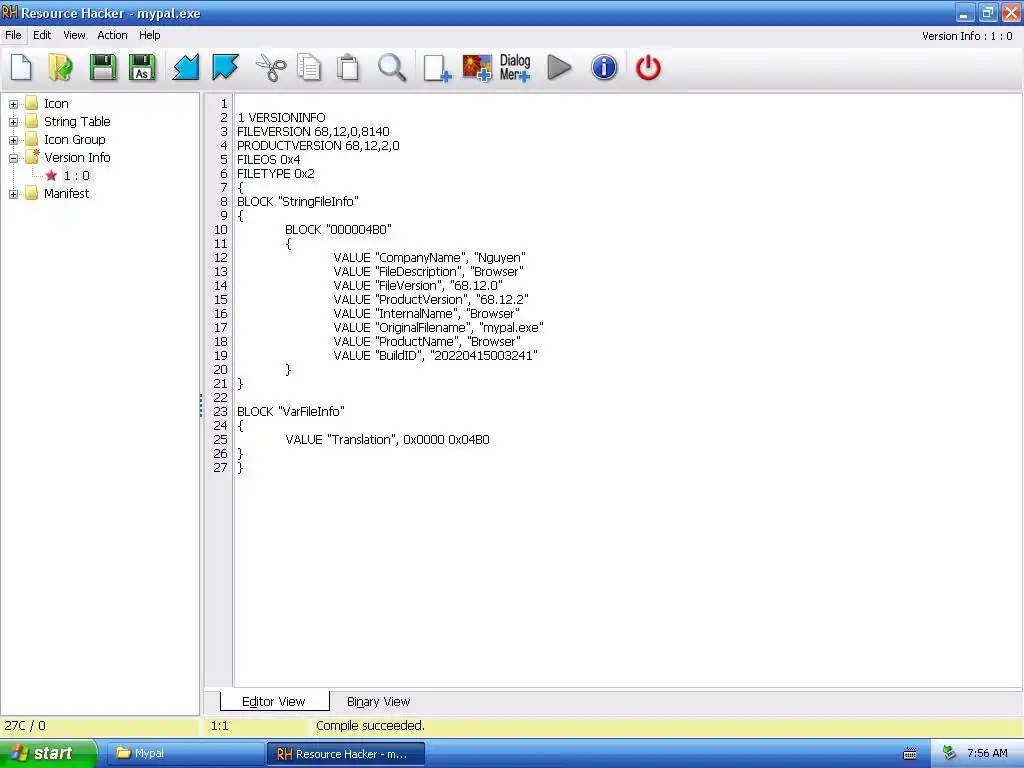Collapse the Version Info tree node

pos(13,157)
